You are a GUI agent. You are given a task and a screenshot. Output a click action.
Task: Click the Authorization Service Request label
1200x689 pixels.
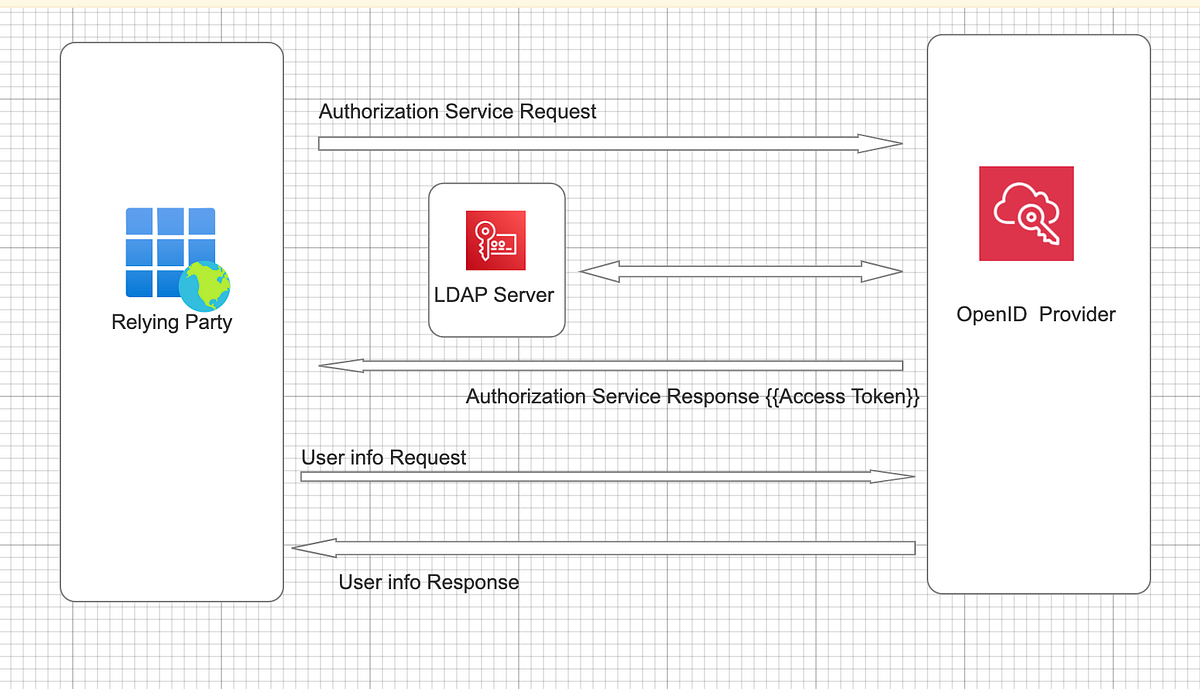coord(457,111)
